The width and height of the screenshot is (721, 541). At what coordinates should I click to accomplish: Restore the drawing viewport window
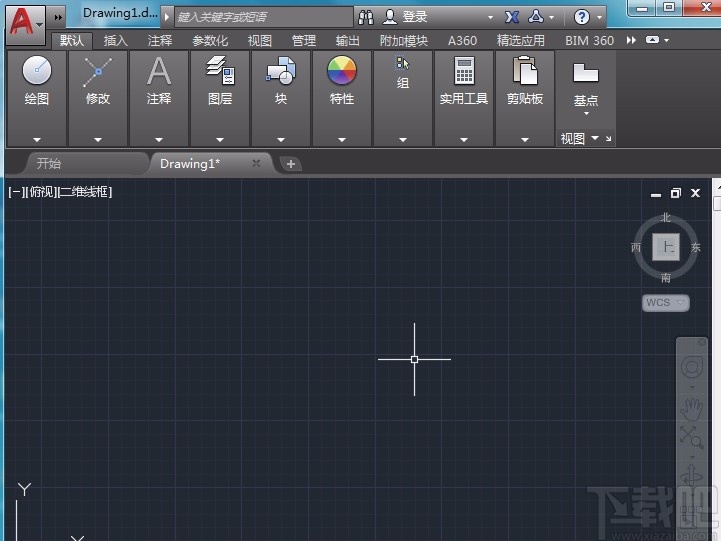[x=675, y=194]
